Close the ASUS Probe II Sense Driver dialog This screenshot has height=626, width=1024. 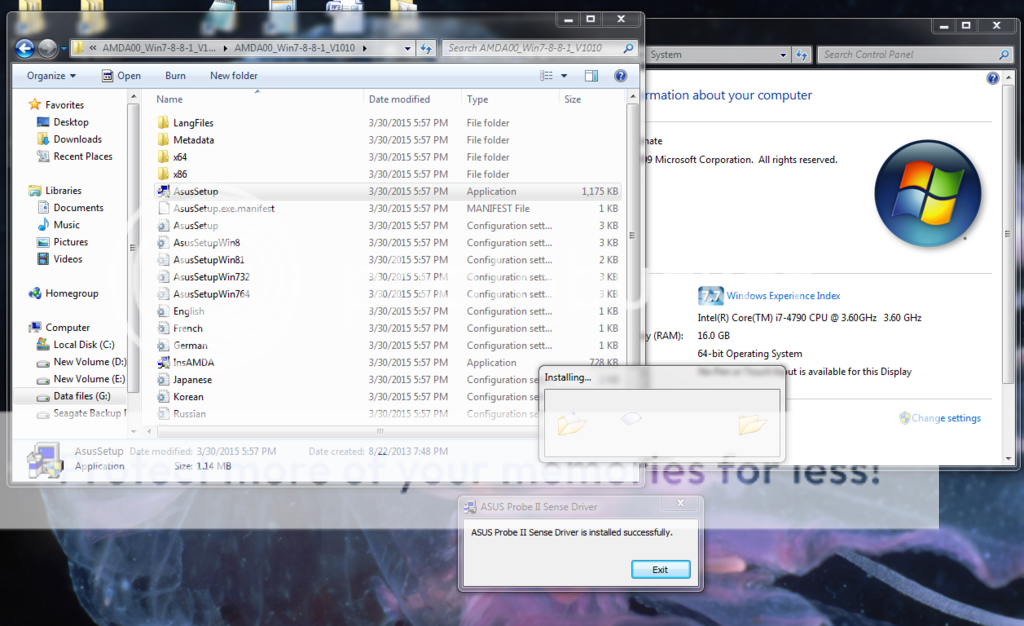coord(680,503)
